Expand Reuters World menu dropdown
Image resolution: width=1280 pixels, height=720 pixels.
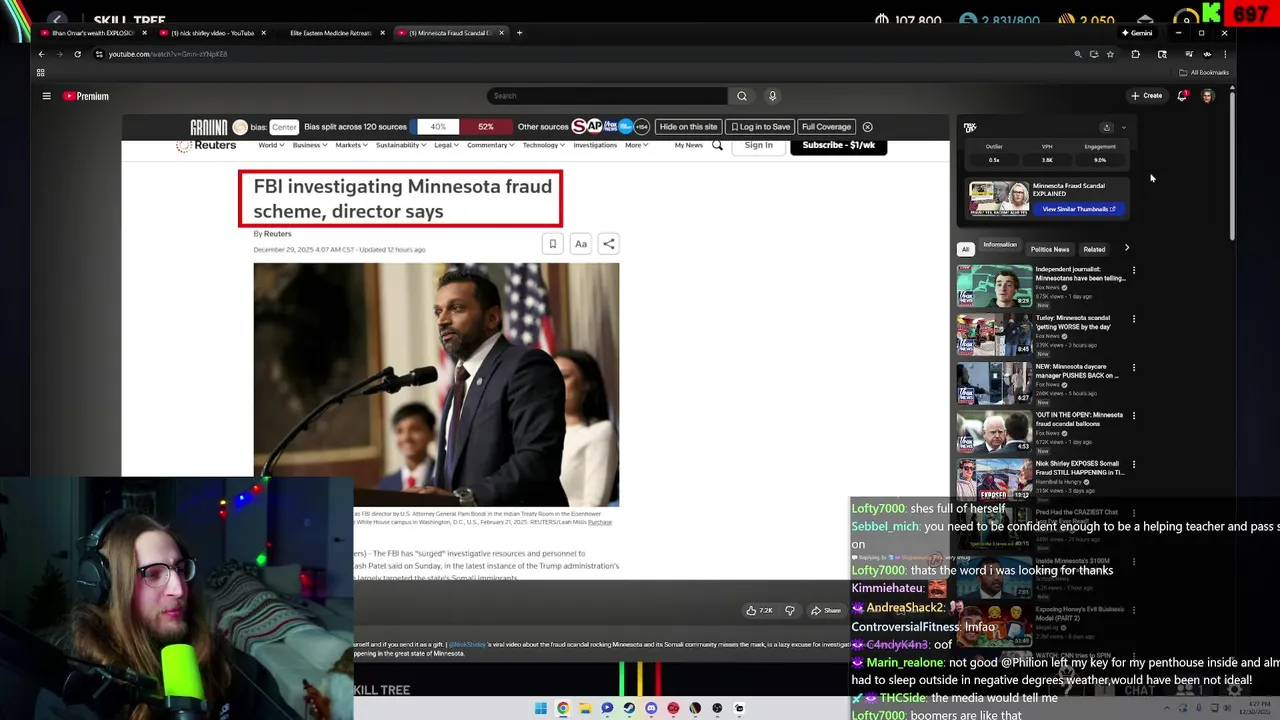271,145
